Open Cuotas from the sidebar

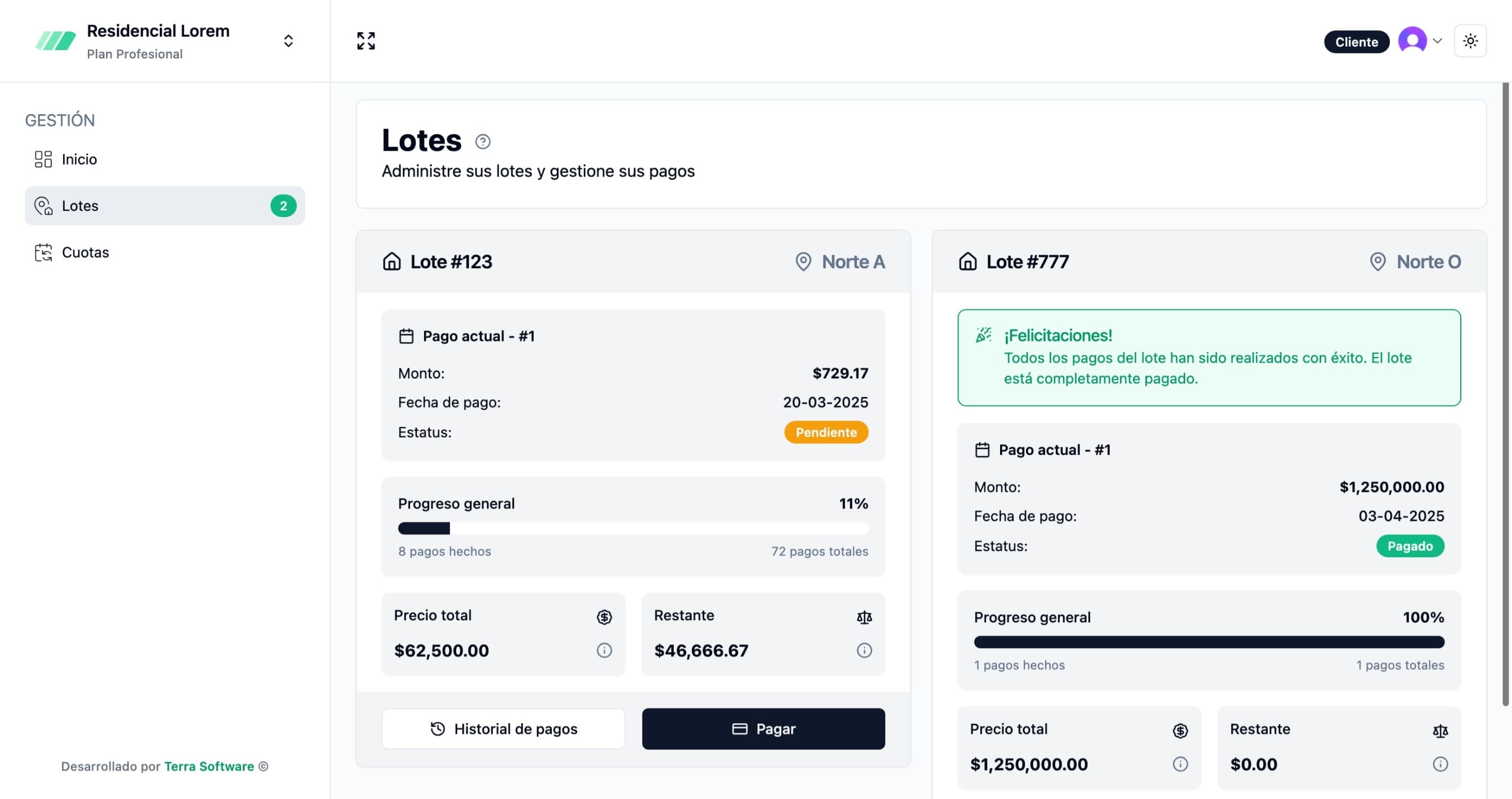[85, 252]
